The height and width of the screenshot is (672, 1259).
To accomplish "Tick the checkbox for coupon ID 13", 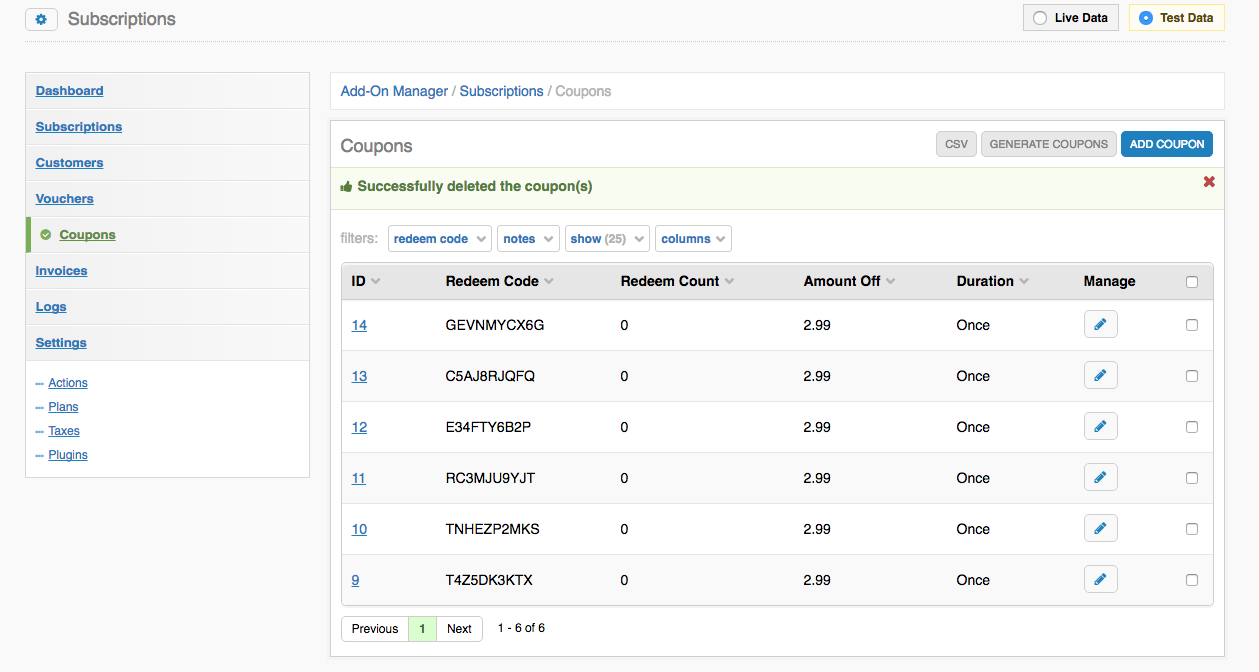I will click(x=1192, y=376).
